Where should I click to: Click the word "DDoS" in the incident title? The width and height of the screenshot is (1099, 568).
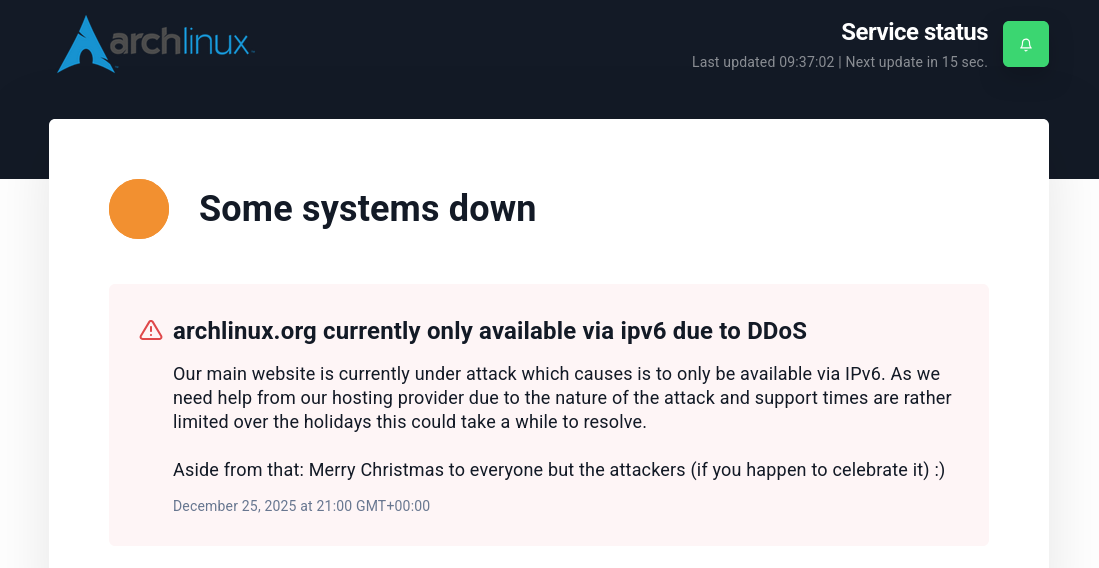coord(777,331)
